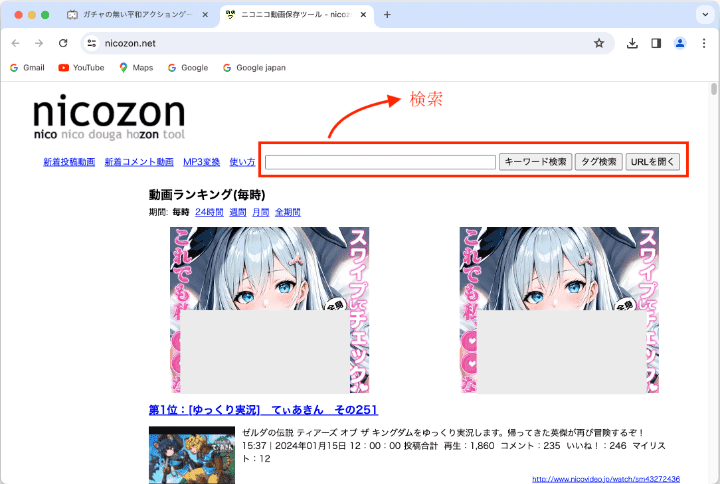Click the タグ検索 button
Image resolution: width=720 pixels, height=484 pixels.
click(599, 162)
